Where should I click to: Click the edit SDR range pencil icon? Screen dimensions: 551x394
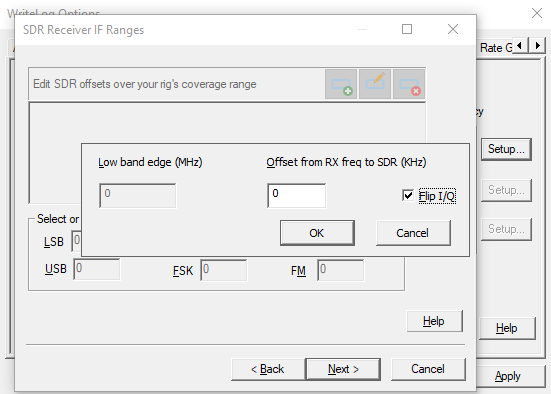[x=375, y=84]
